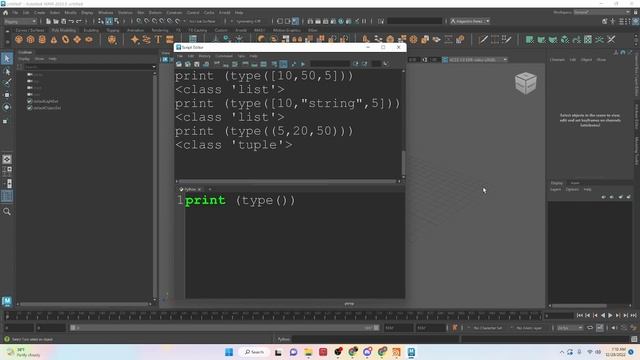640x360 pixels.
Task: Click the Open Scene icon in the status line
Action: pyautogui.click(x=56, y=21)
